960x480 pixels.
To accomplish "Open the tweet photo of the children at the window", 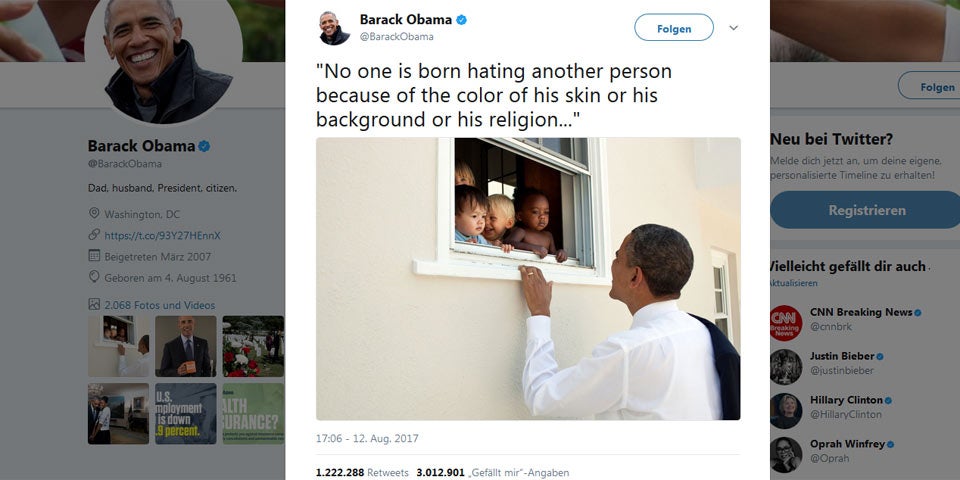I will [528, 279].
